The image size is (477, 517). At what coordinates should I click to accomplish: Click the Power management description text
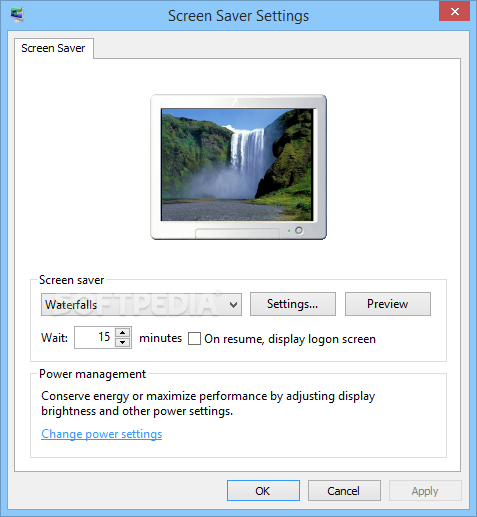coord(208,403)
